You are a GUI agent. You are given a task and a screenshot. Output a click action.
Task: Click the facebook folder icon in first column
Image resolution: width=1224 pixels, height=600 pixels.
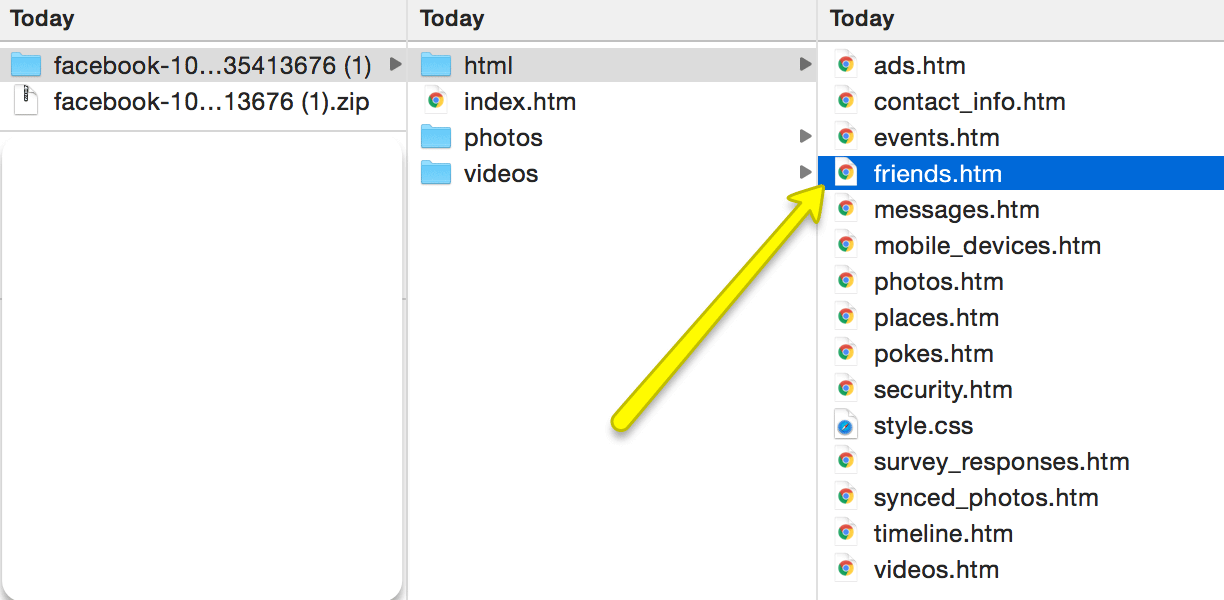click(26, 66)
